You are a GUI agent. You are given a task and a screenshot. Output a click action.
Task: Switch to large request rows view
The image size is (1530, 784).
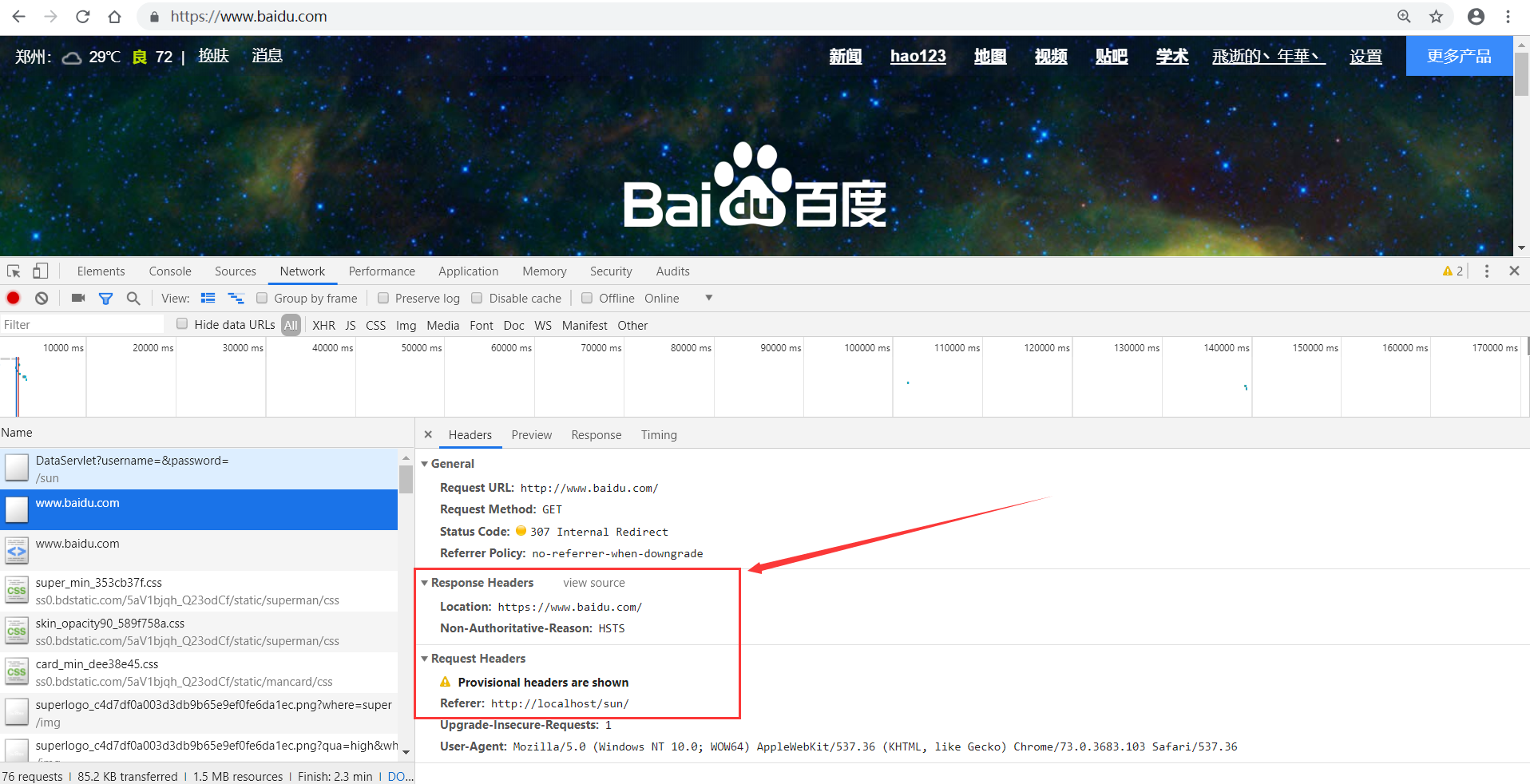(208, 298)
